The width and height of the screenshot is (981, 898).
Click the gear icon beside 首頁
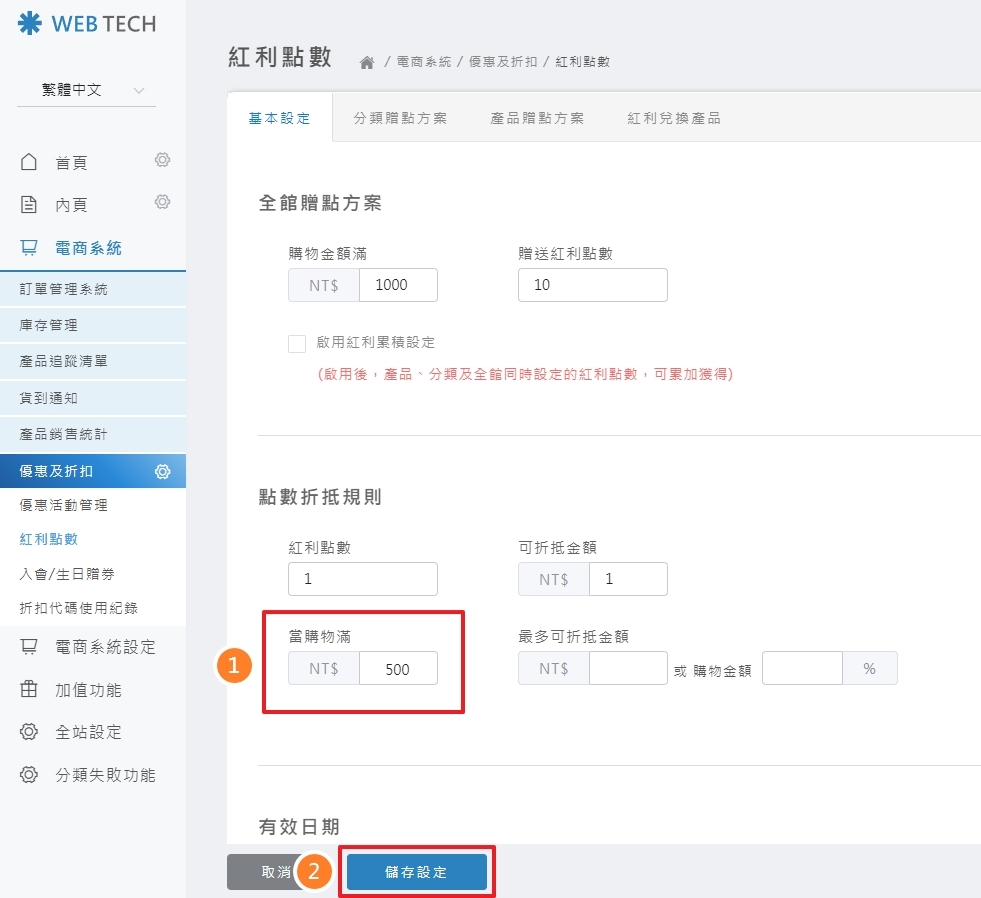point(163,160)
